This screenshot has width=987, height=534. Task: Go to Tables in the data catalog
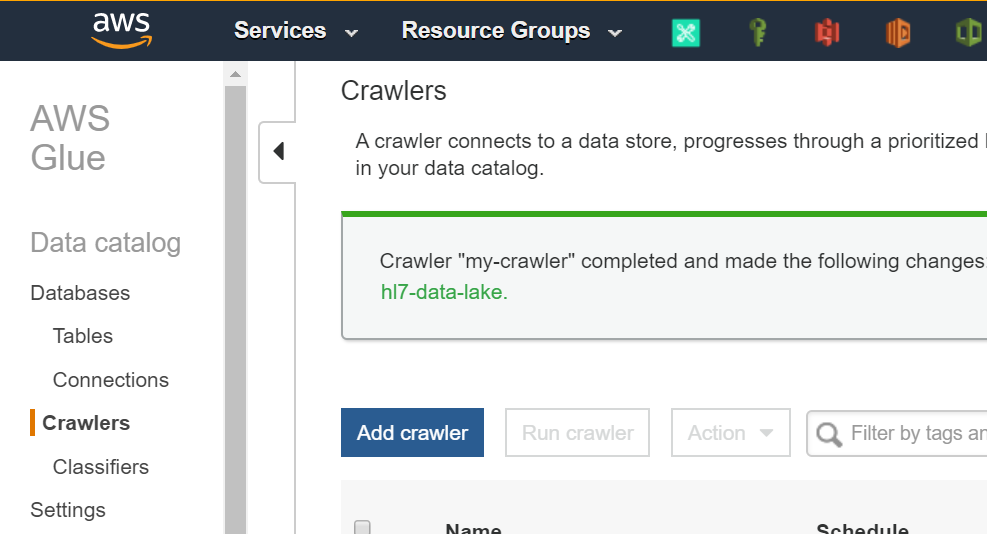click(82, 336)
